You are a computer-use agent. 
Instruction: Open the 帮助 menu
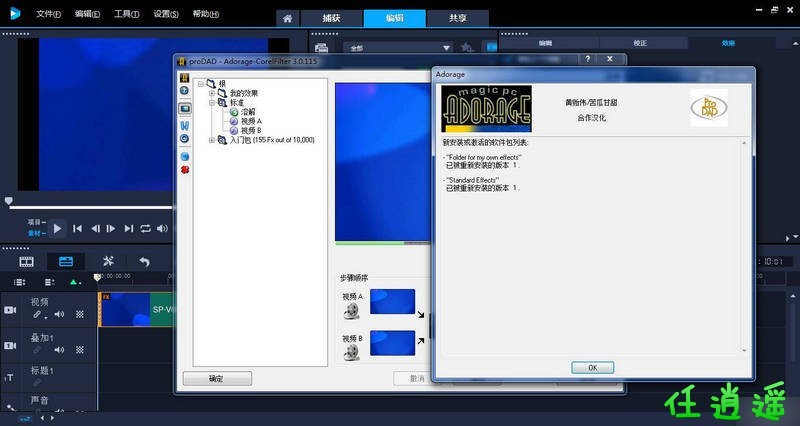(x=206, y=14)
